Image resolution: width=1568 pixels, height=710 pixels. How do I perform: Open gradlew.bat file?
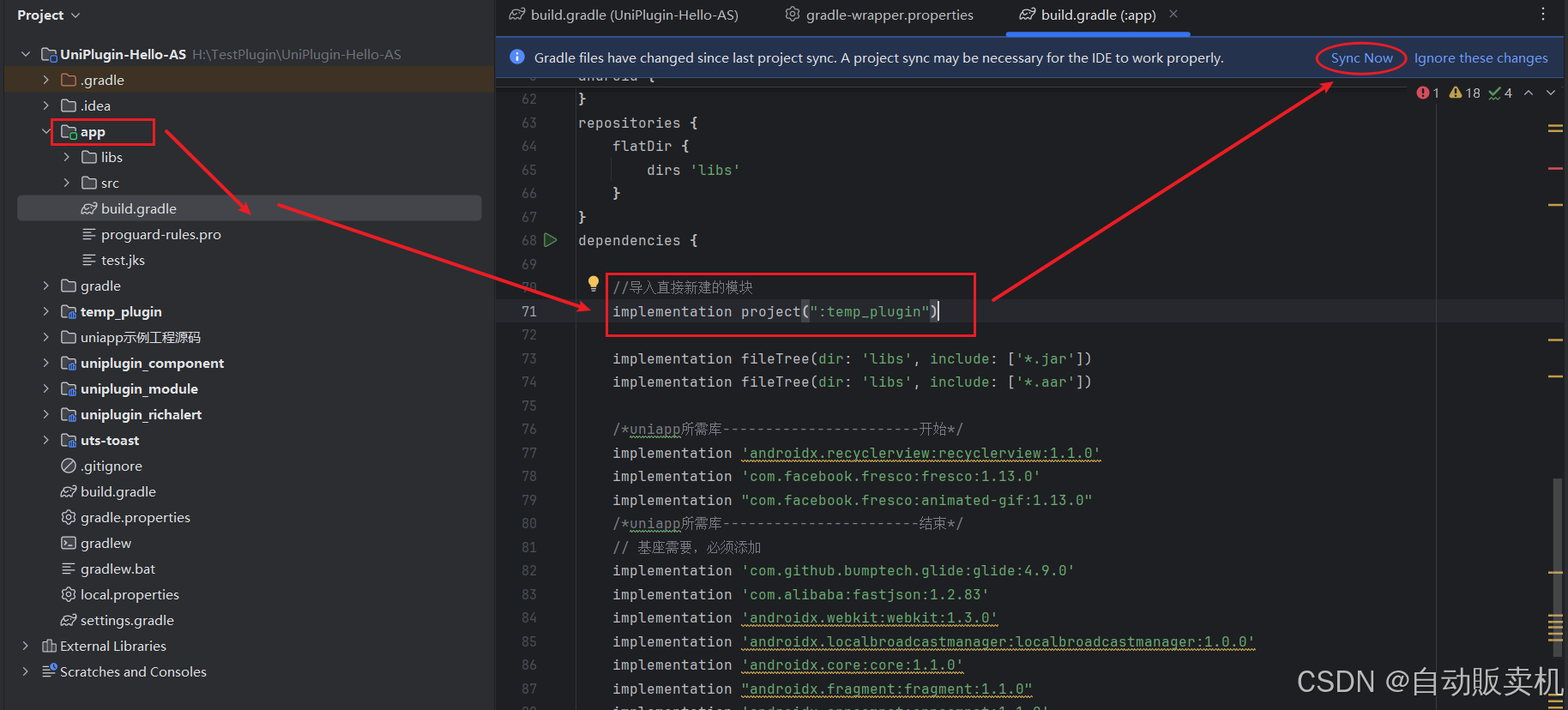click(x=118, y=569)
